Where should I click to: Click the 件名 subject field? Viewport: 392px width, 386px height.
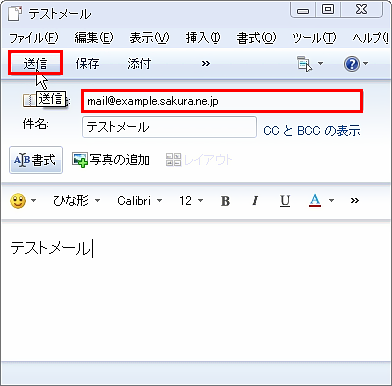tap(169, 127)
